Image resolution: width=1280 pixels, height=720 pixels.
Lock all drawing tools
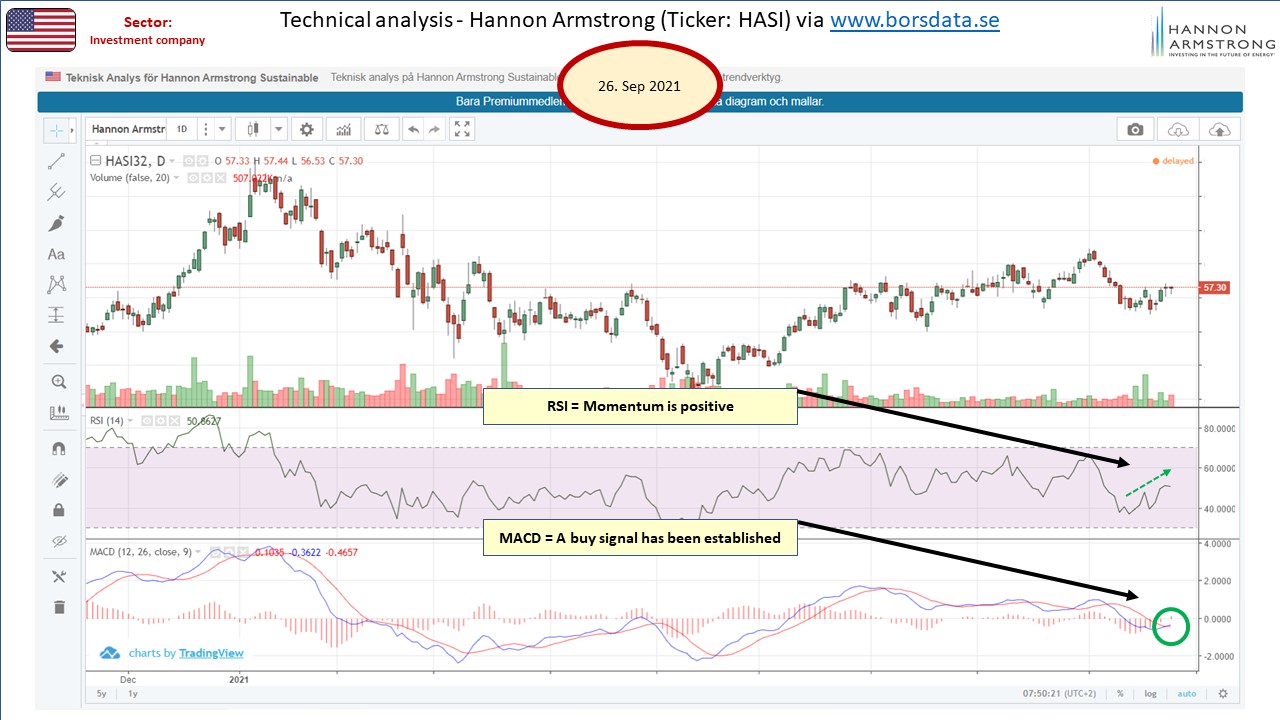pos(57,510)
